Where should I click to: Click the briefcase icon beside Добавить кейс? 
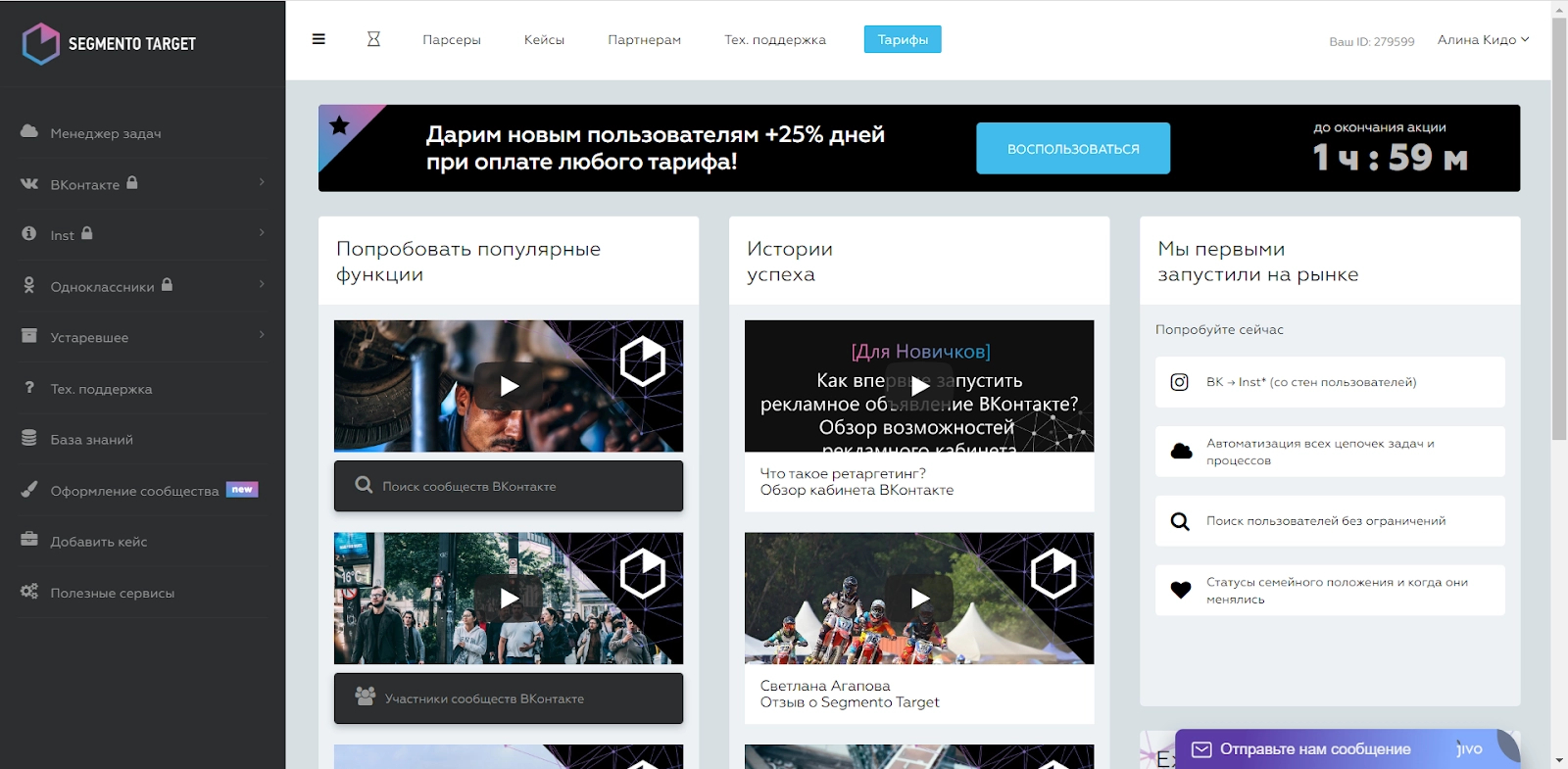(29, 540)
